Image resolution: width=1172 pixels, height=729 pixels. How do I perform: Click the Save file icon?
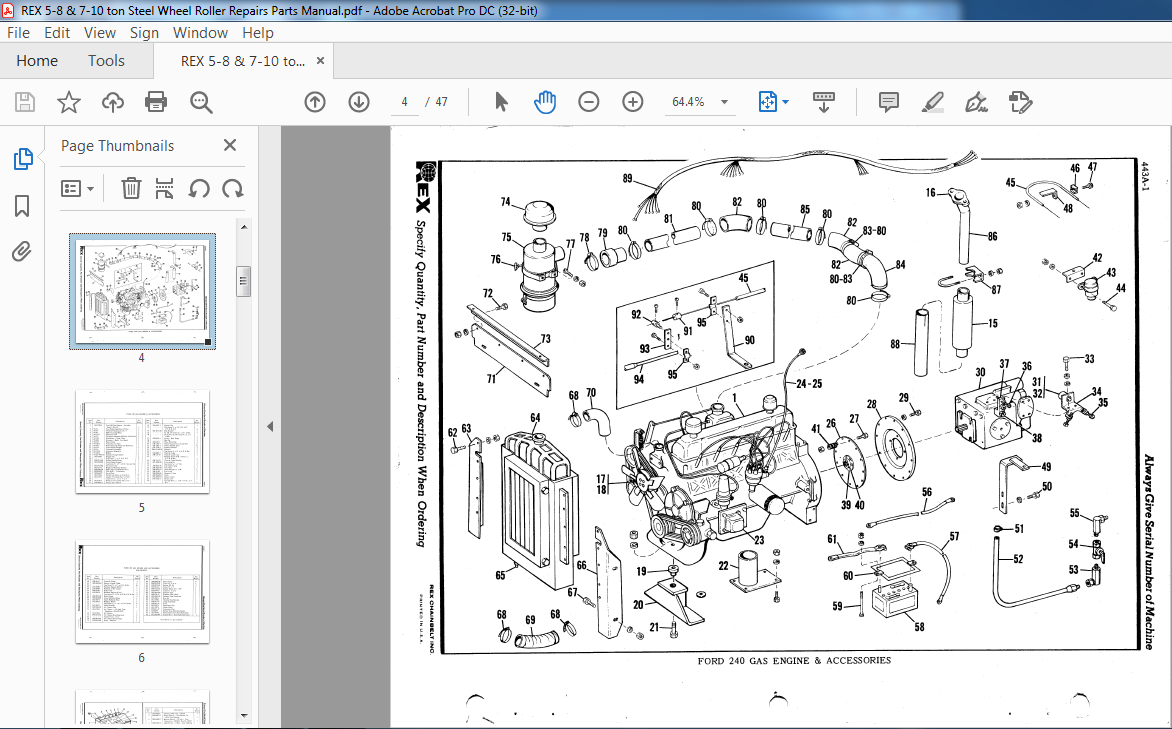click(x=25, y=102)
